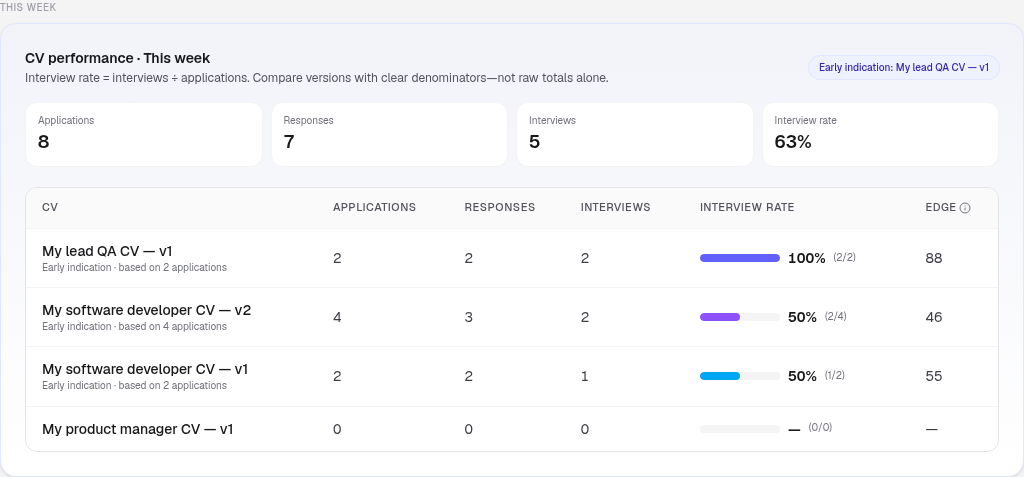
Task: Click the empty rate bar for product manager CV
Action: tap(740, 429)
